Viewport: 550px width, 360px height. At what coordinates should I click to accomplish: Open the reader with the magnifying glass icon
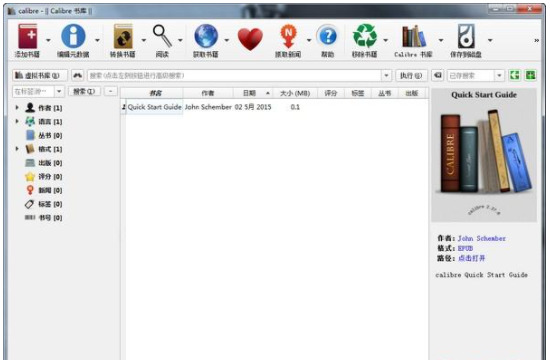162,36
